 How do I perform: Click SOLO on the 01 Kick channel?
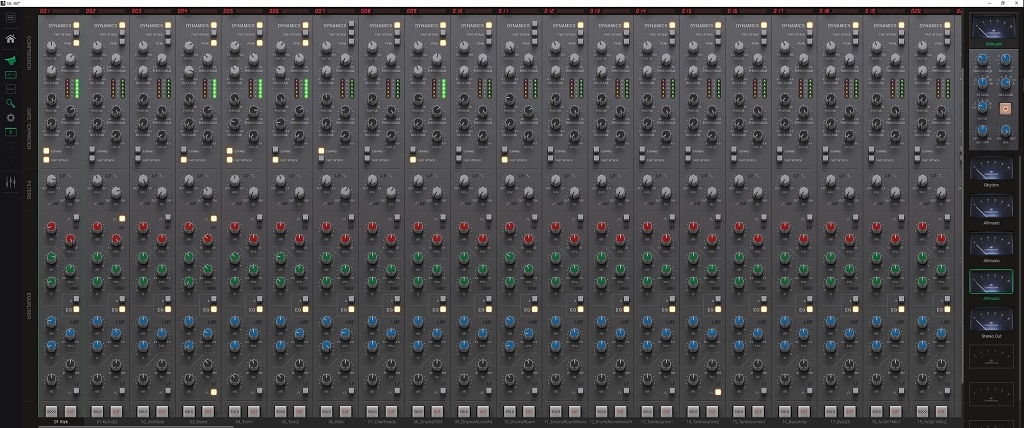pos(51,412)
